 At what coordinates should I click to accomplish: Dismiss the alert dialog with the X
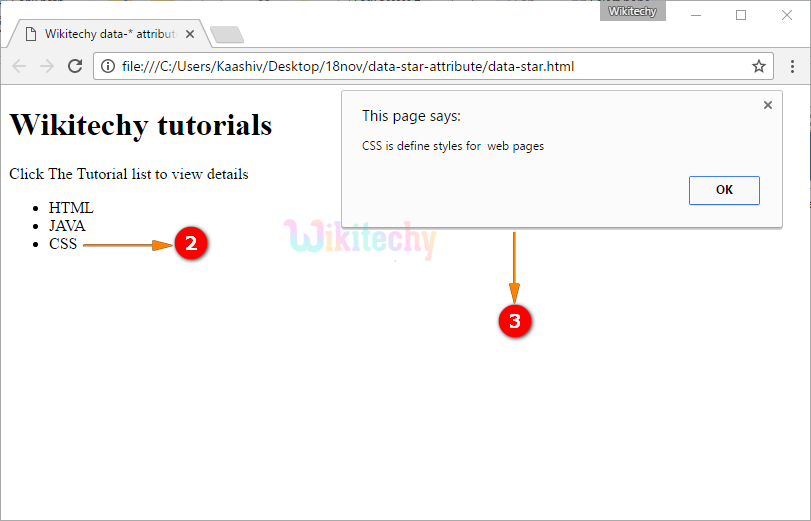(x=768, y=105)
